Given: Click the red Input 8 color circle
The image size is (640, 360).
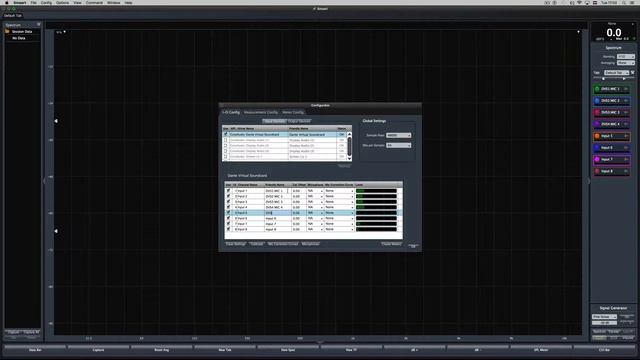Looking at the screenshot, I should (x=597, y=171).
